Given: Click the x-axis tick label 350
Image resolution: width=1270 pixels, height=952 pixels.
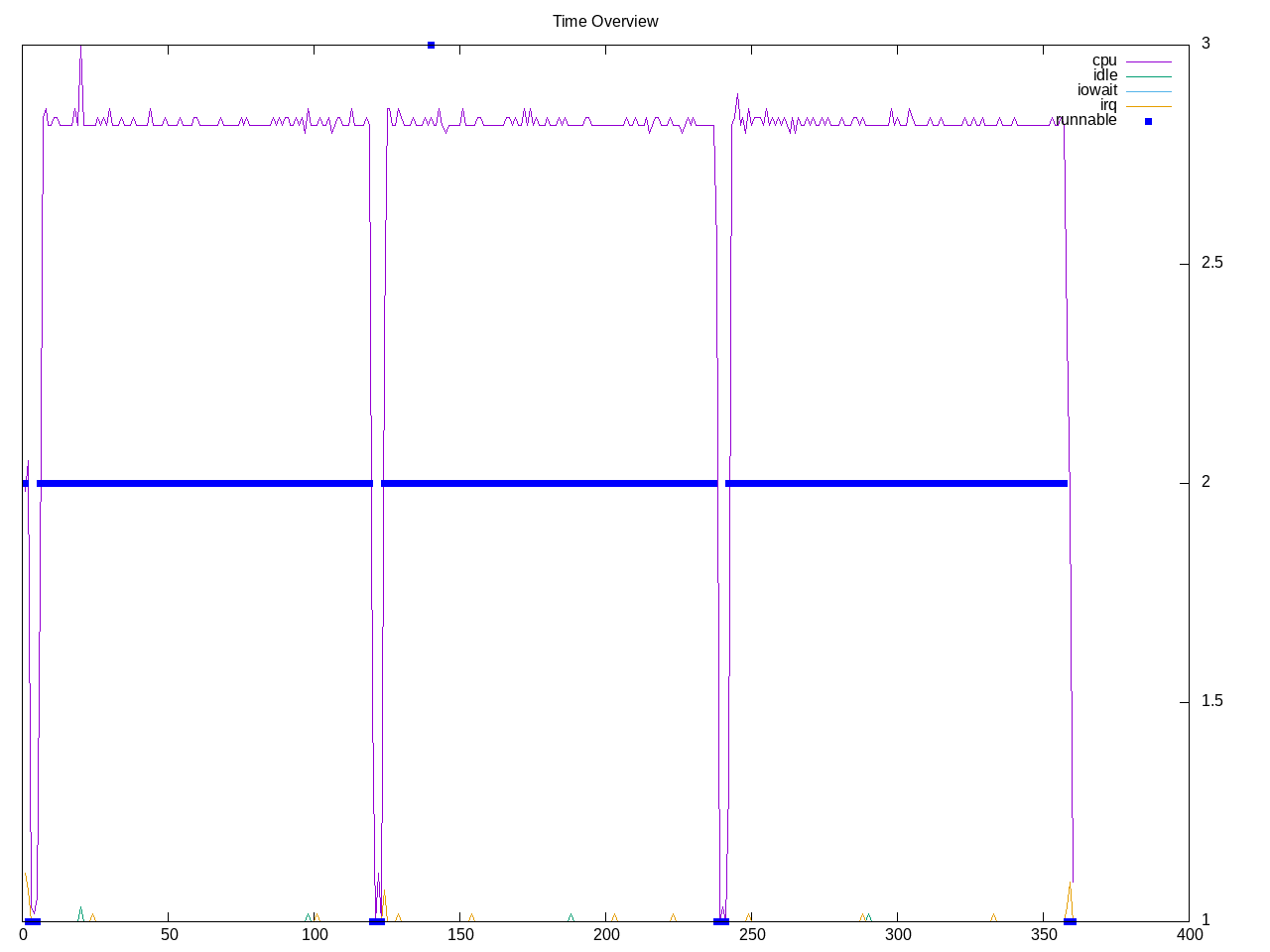Looking at the screenshot, I should click(x=1043, y=934).
